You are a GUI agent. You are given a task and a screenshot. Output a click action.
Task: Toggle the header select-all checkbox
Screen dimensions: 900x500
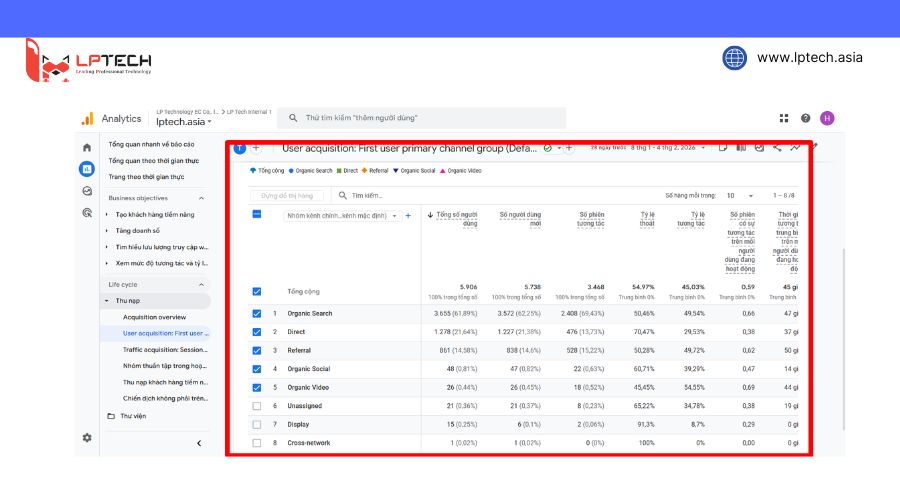(257, 214)
